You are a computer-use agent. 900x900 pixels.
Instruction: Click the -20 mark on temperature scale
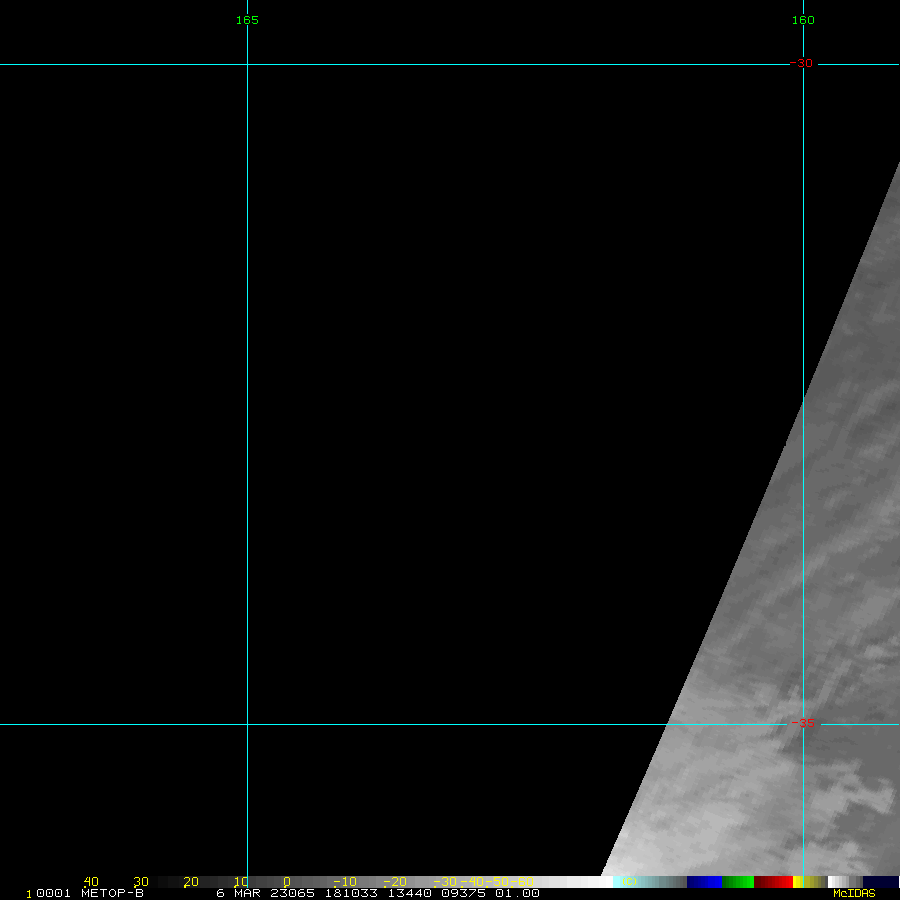pos(394,882)
